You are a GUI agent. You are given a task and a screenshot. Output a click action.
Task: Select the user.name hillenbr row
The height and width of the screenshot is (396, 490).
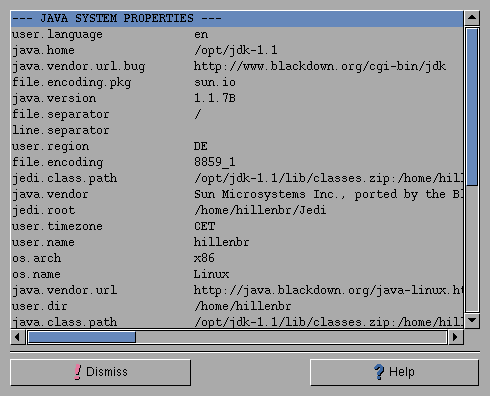tap(237, 242)
